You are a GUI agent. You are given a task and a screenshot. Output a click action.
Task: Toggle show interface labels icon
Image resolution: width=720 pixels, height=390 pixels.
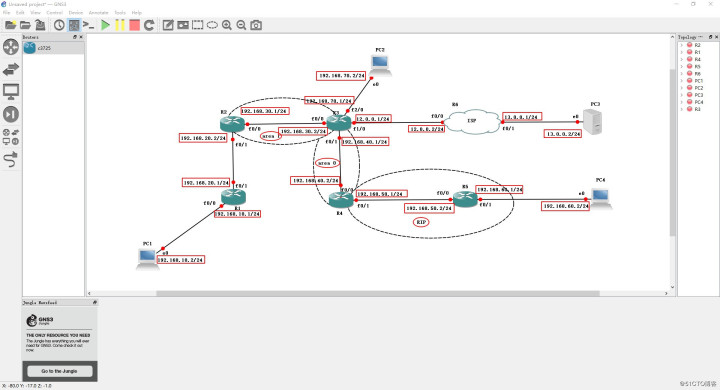click(x=73, y=25)
